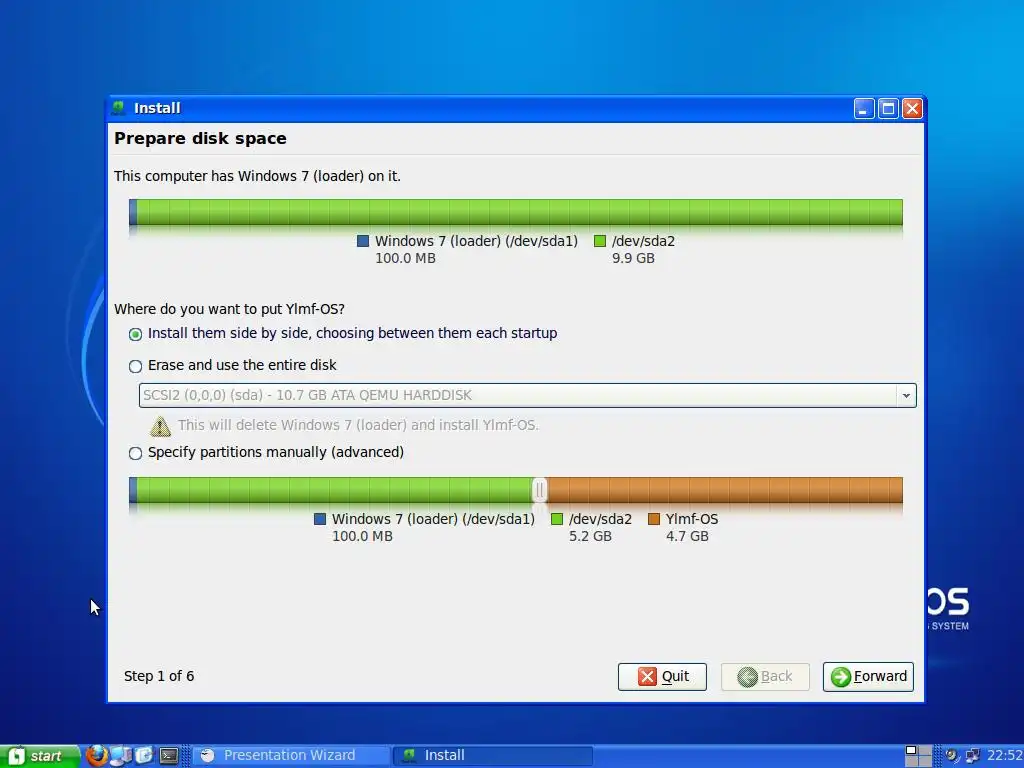
Task: Switch to the bottom-left workspace in the pager
Action: (912, 761)
